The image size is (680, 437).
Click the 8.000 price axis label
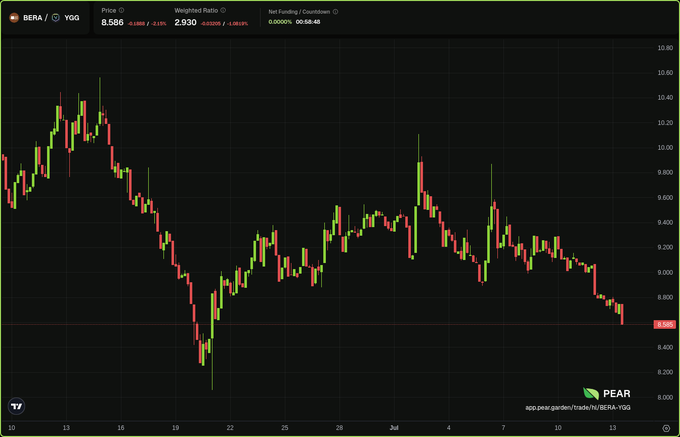pyautogui.click(x=665, y=398)
